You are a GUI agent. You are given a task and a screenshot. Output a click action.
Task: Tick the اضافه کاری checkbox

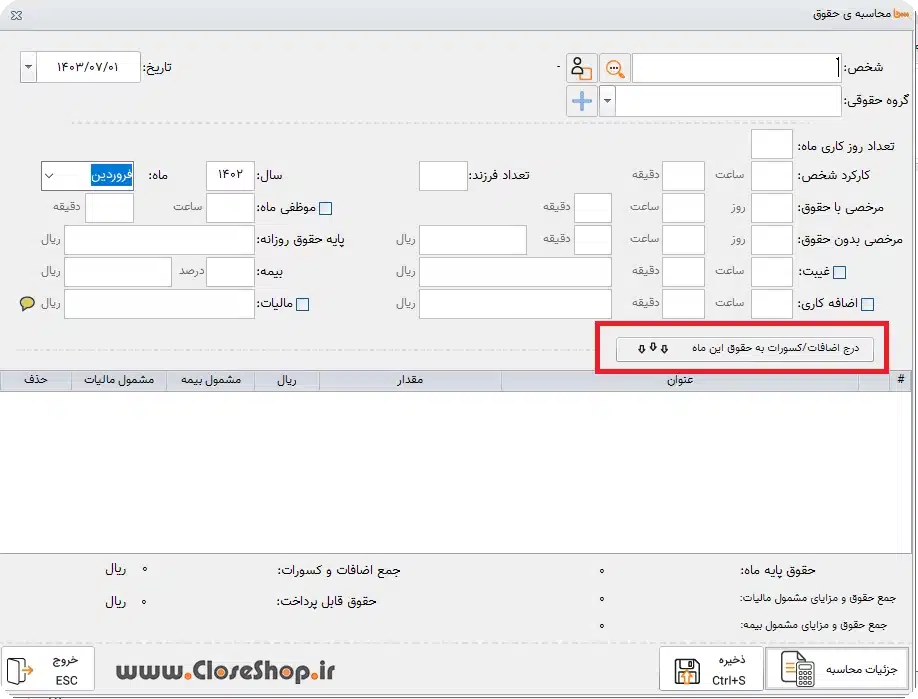click(868, 304)
